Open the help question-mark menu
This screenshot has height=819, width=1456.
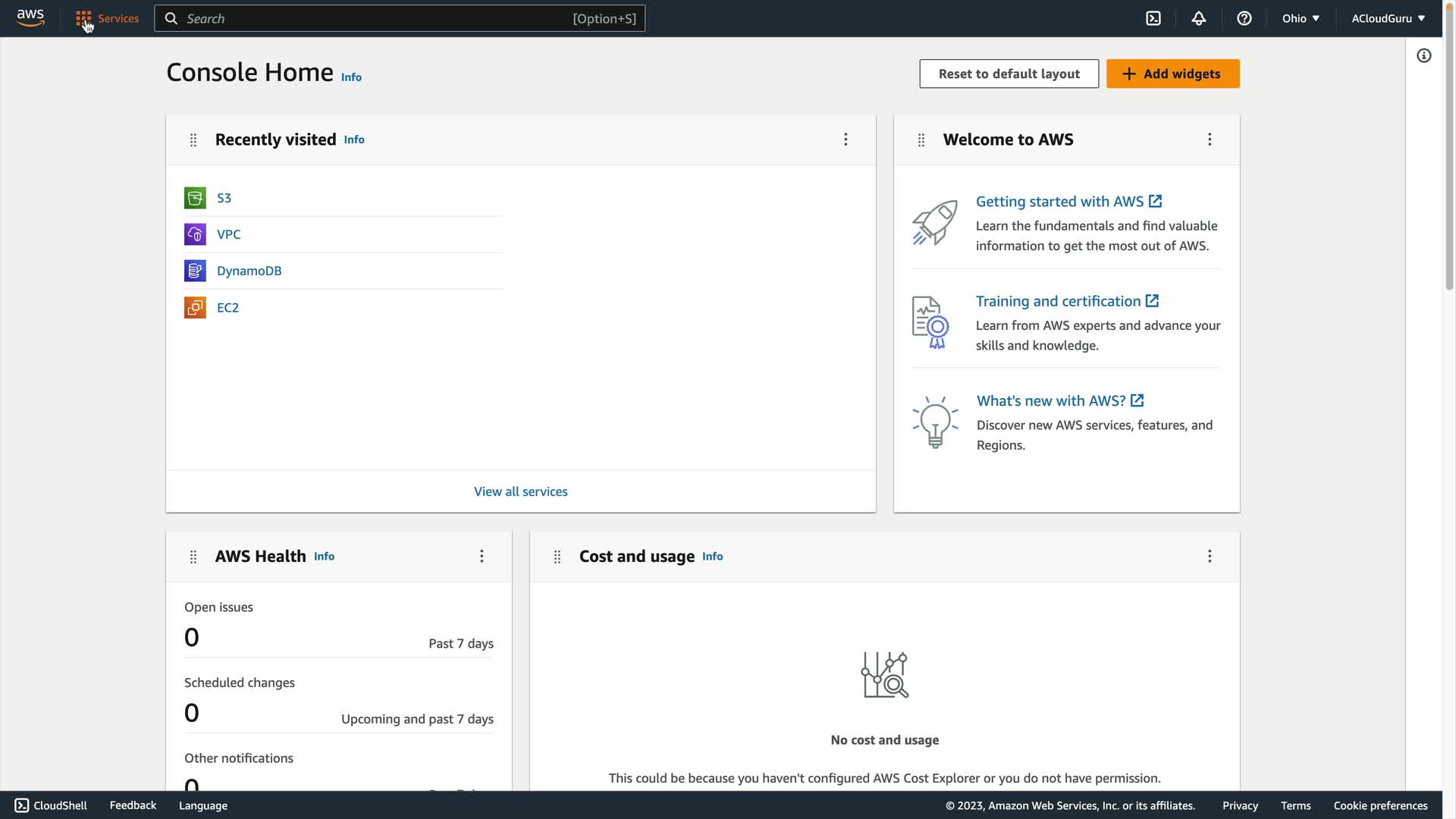click(x=1244, y=18)
